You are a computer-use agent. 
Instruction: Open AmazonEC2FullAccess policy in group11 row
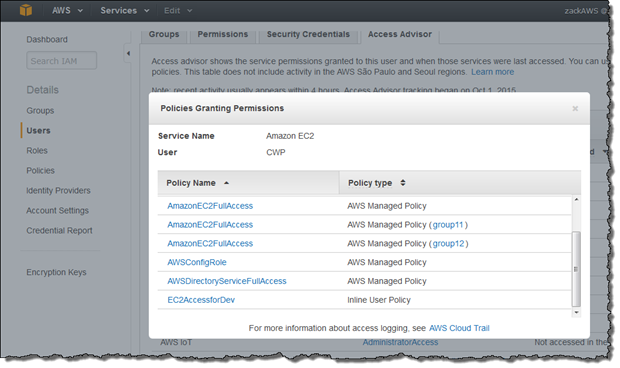coord(210,225)
